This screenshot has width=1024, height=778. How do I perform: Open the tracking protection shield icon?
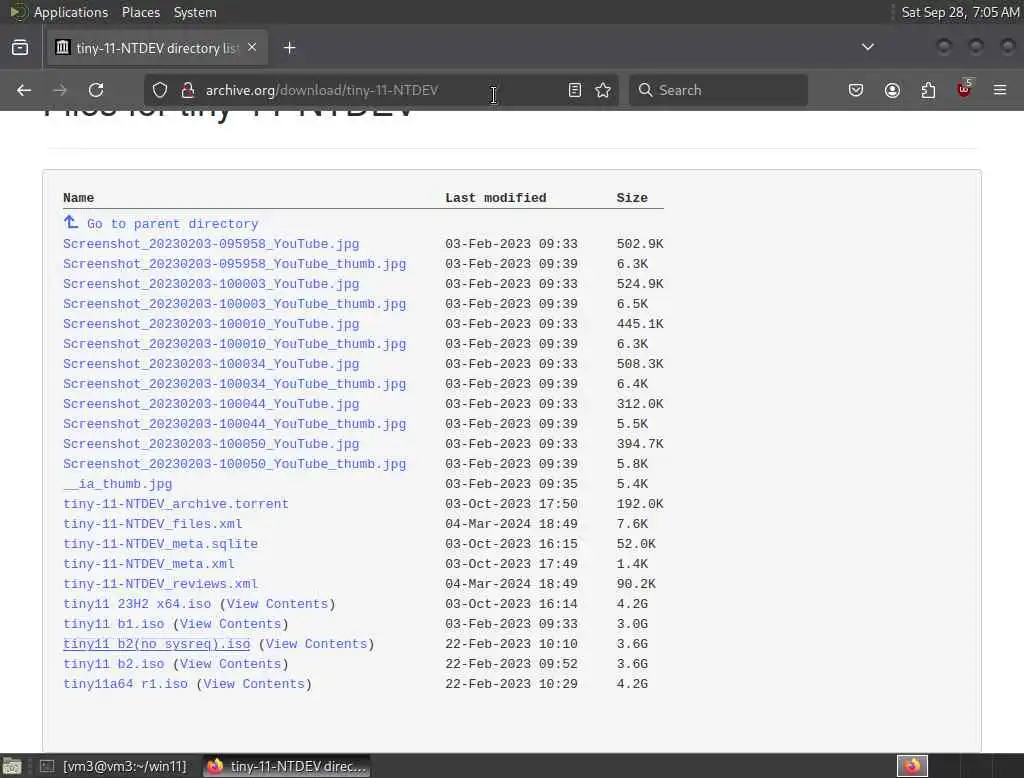(160, 90)
